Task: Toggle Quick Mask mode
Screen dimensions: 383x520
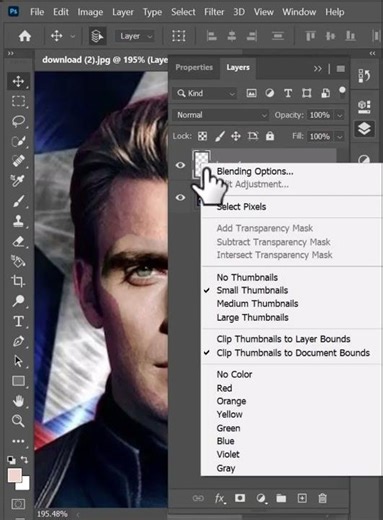Action: coord(18,504)
